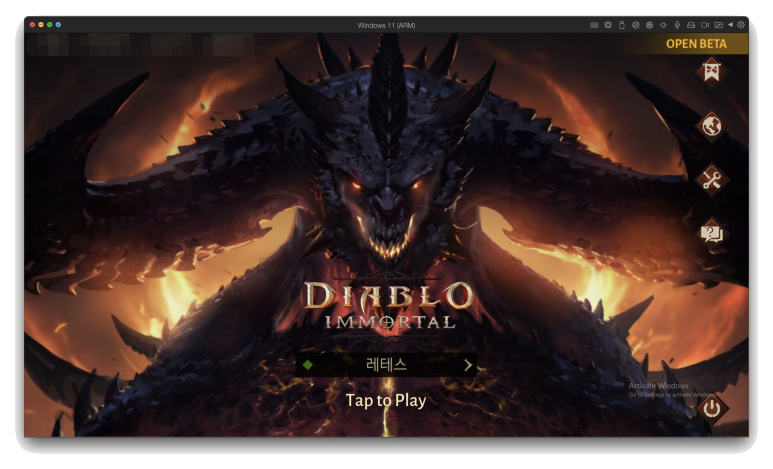Click the camera icon in the Parallels toolbar
Image resolution: width=773 pixels, height=469 pixels.
[705, 25]
